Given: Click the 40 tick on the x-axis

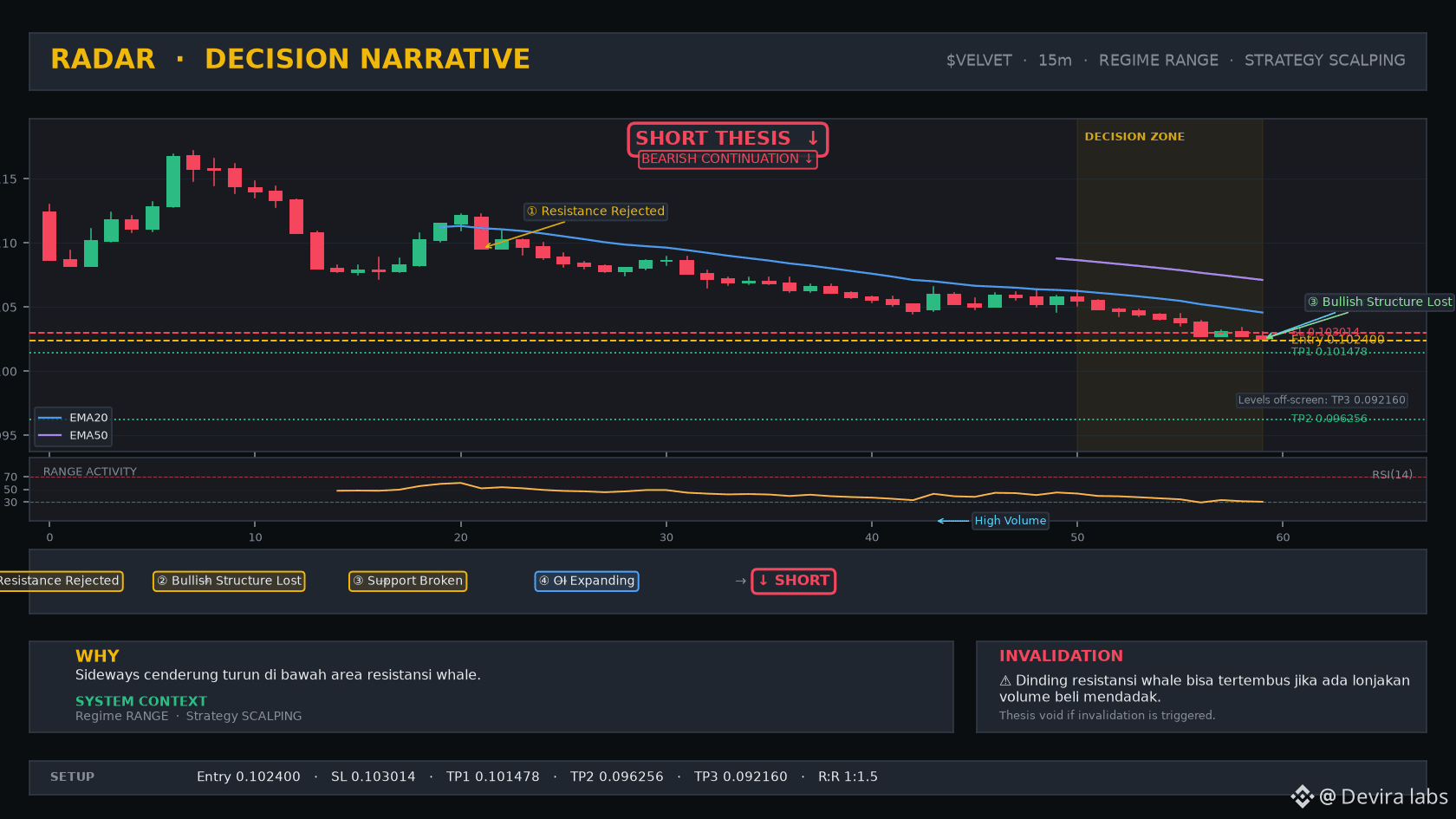Looking at the screenshot, I should point(872,537).
